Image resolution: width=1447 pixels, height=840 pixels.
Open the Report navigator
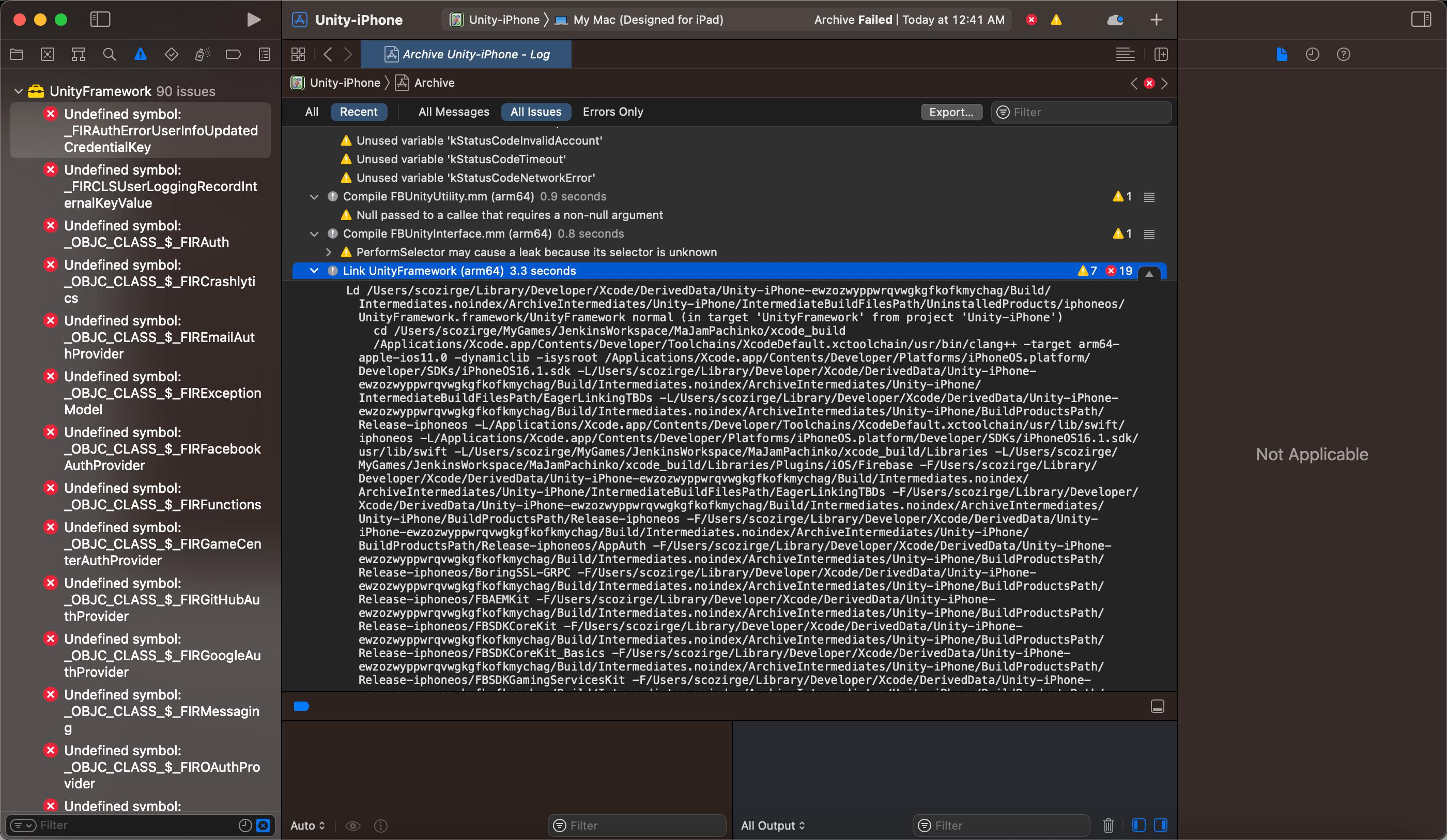[265, 55]
